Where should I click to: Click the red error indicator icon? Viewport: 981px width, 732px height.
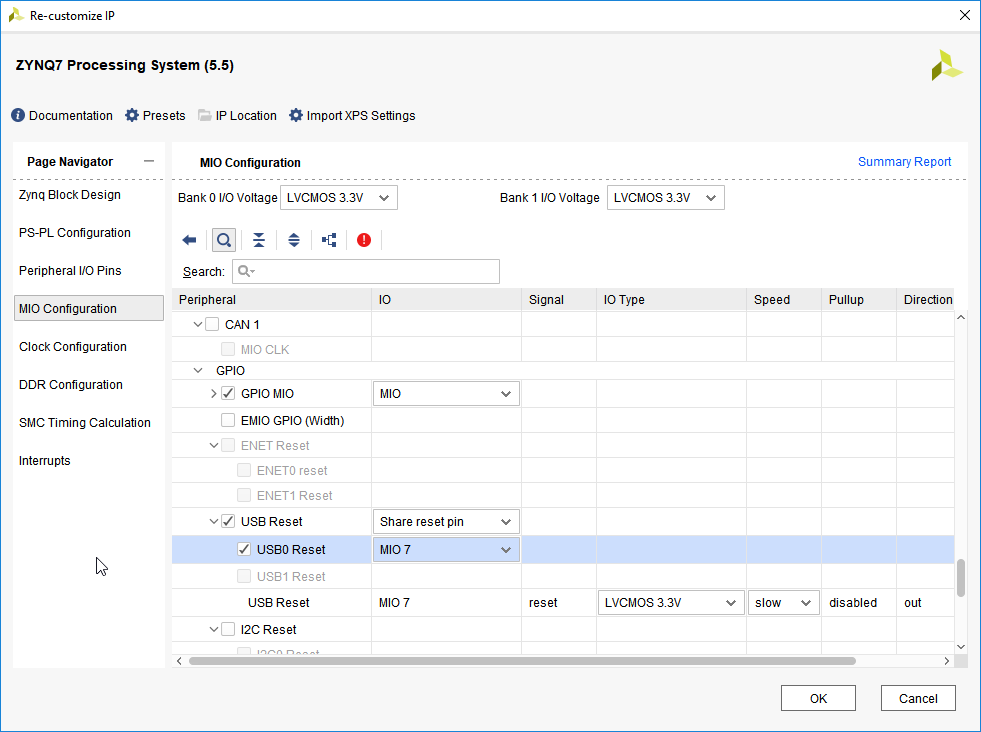(364, 240)
